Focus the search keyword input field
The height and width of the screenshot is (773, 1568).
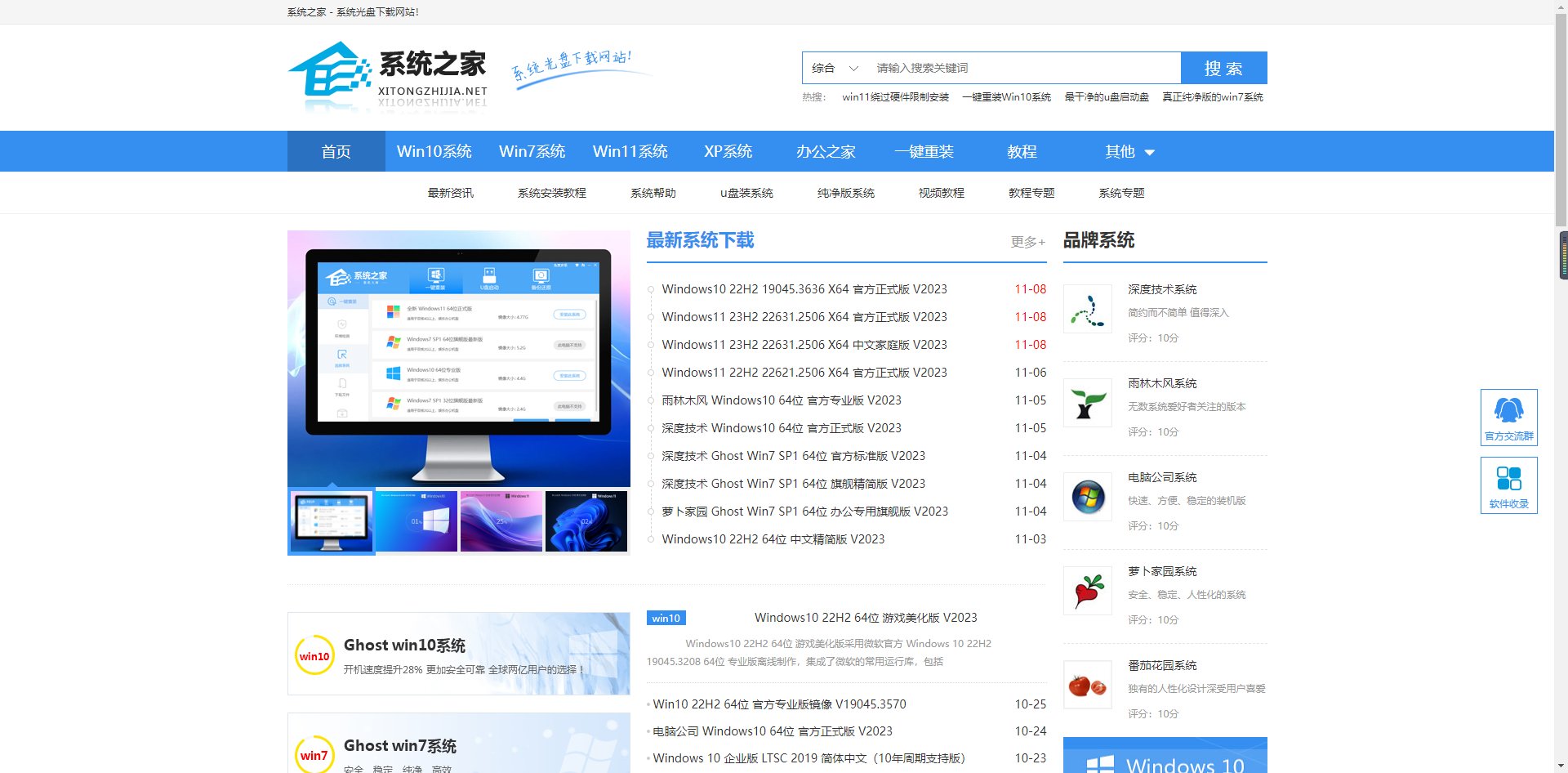pos(1024,68)
